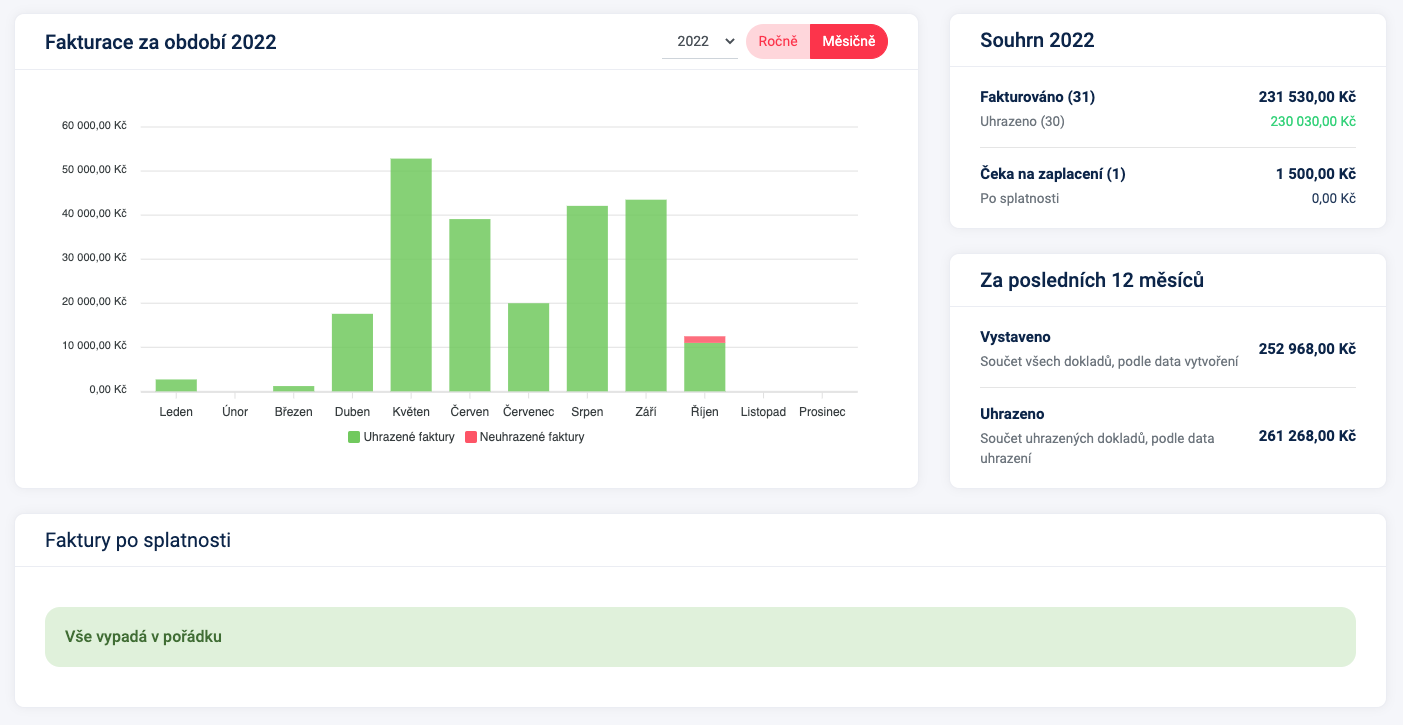Viewport: 1403px width, 725px height.
Task: Click the 231 530,00 Kč amount
Action: [1307, 97]
